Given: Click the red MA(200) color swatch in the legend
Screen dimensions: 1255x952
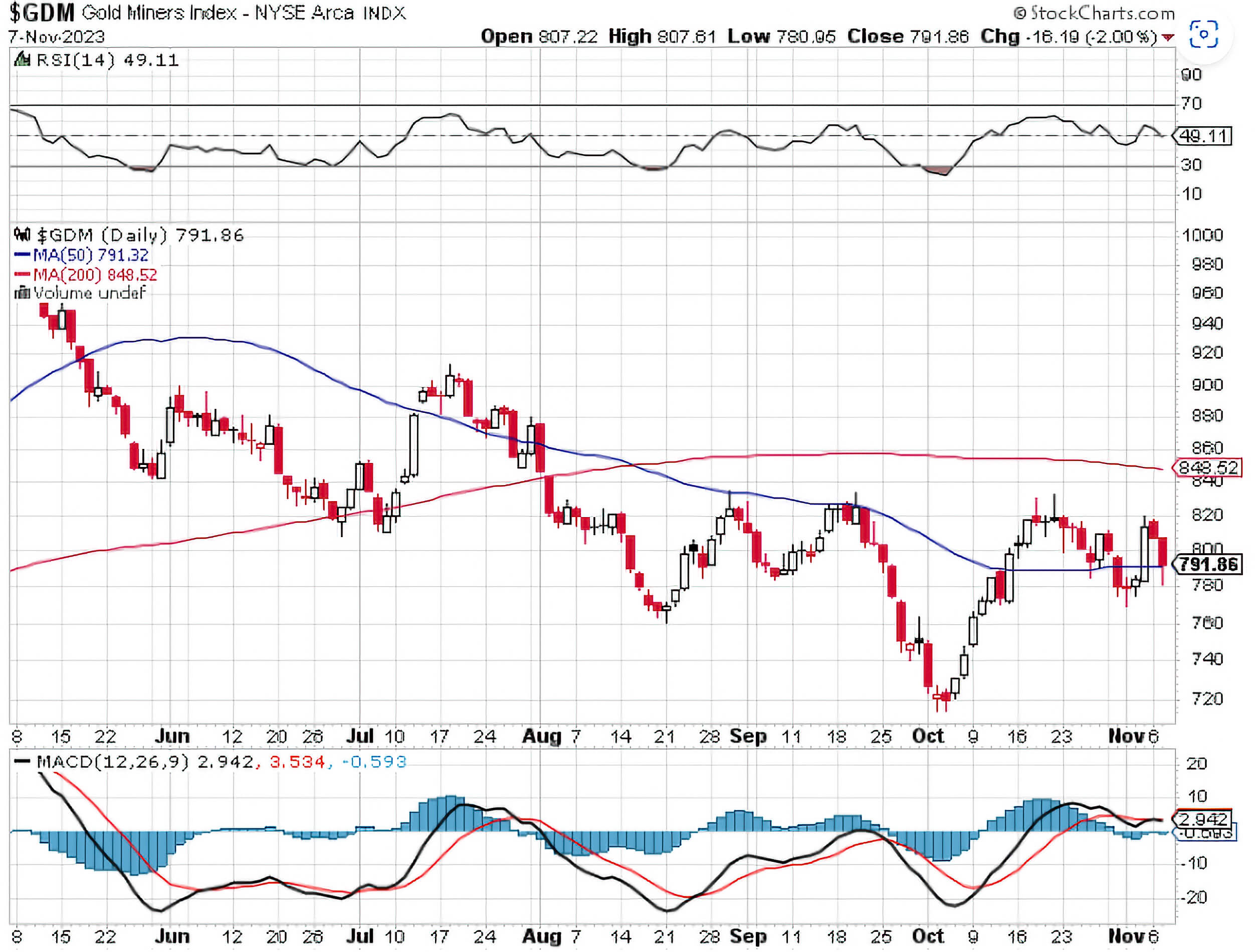Looking at the screenshot, I should coord(23,275).
